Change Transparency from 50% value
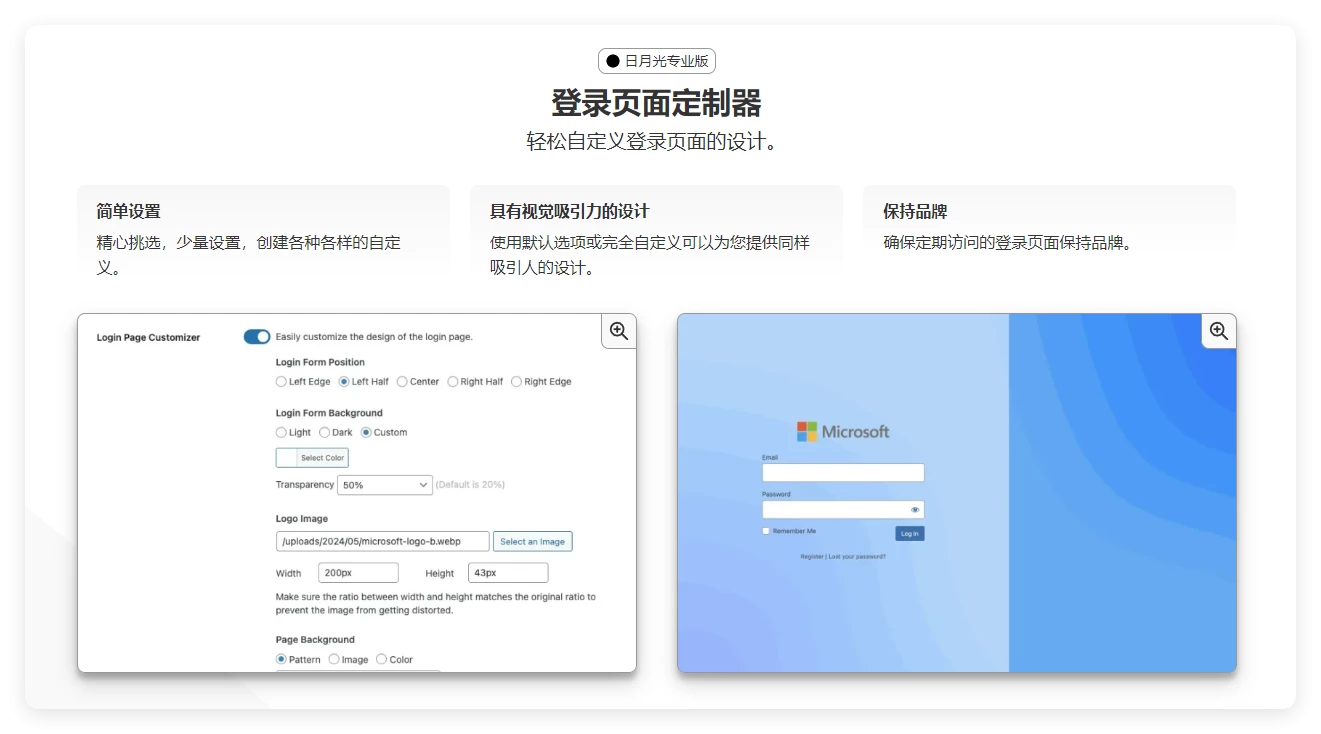The image size is (1321, 734). click(385, 484)
